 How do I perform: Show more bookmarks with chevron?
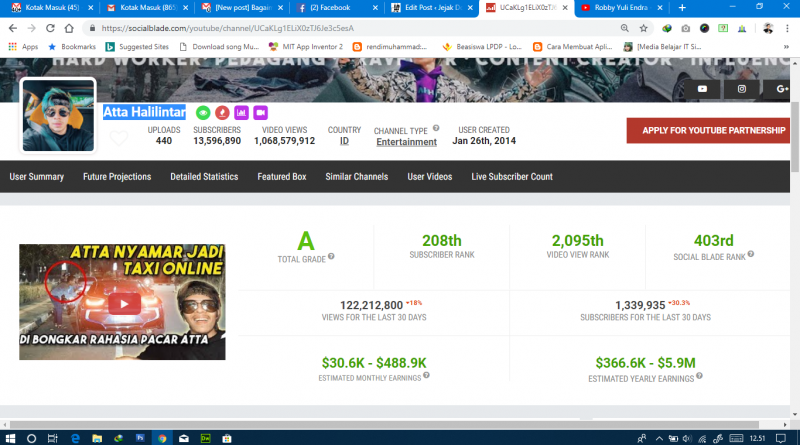(x=786, y=46)
